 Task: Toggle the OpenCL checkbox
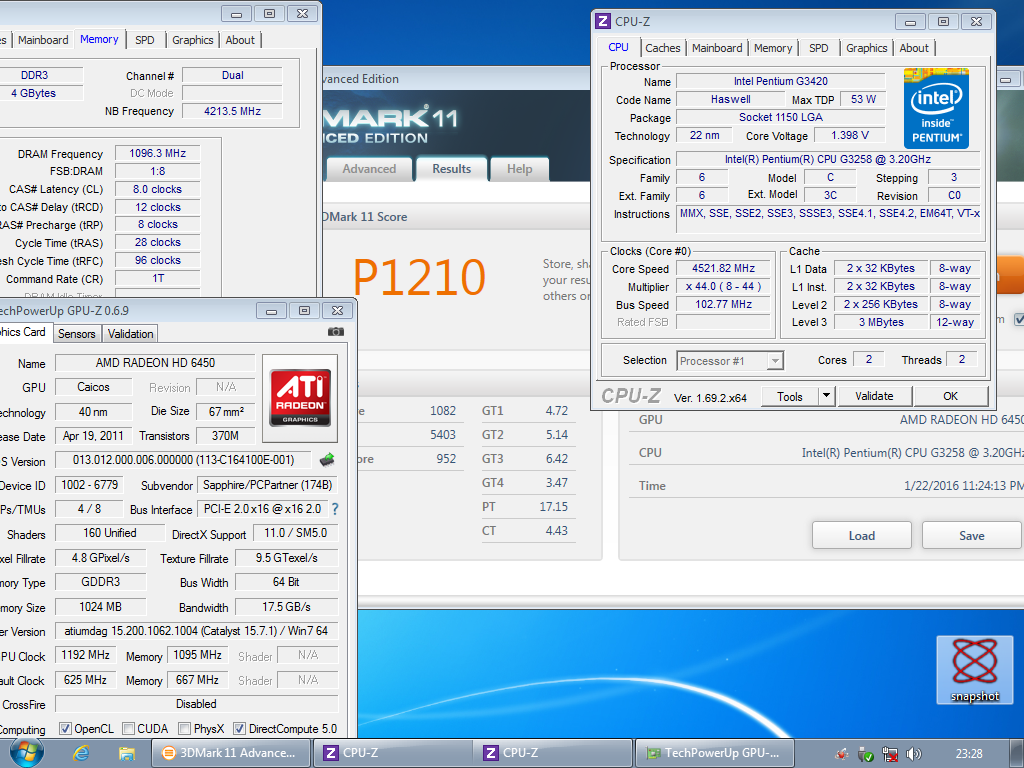(65, 729)
